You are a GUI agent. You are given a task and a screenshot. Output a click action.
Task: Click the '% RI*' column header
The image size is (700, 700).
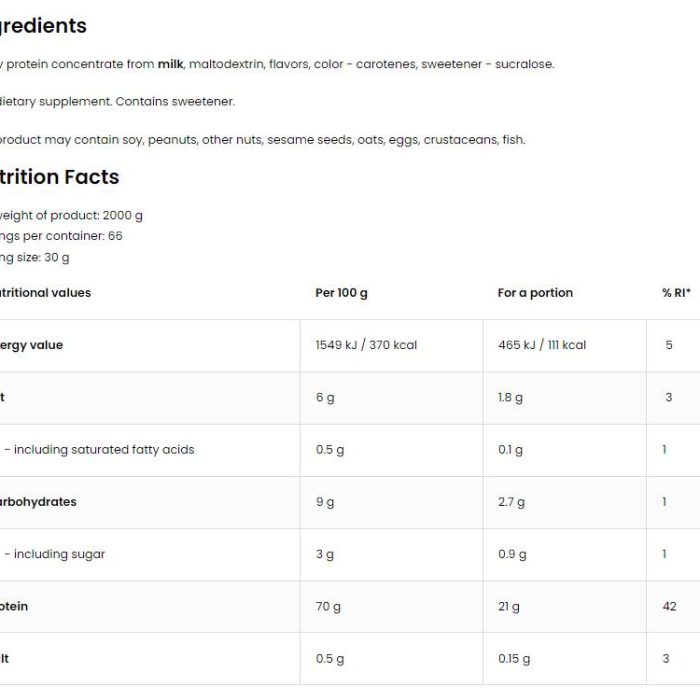pos(676,293)
